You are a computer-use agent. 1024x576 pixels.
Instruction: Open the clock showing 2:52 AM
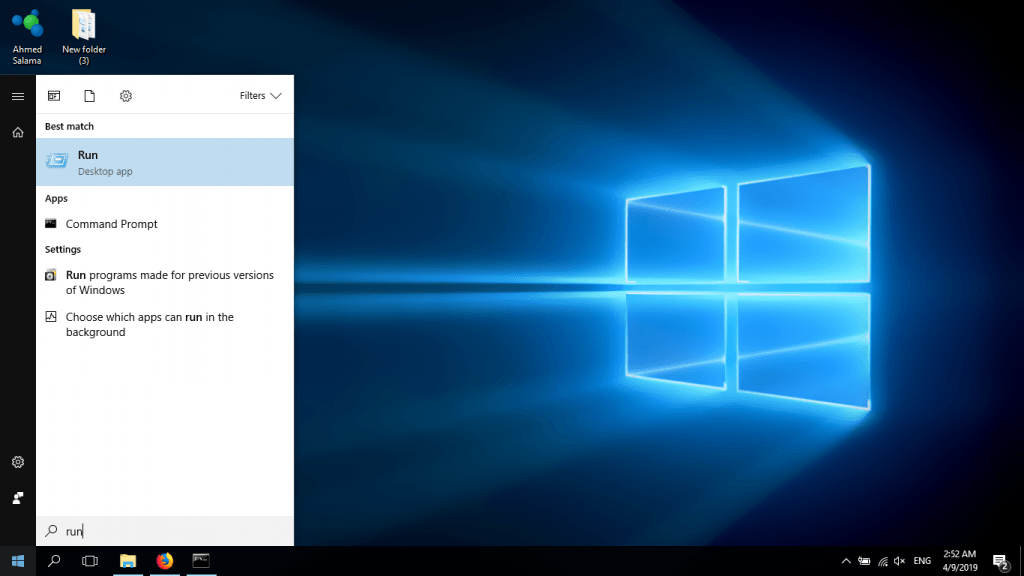coord(960,561)
